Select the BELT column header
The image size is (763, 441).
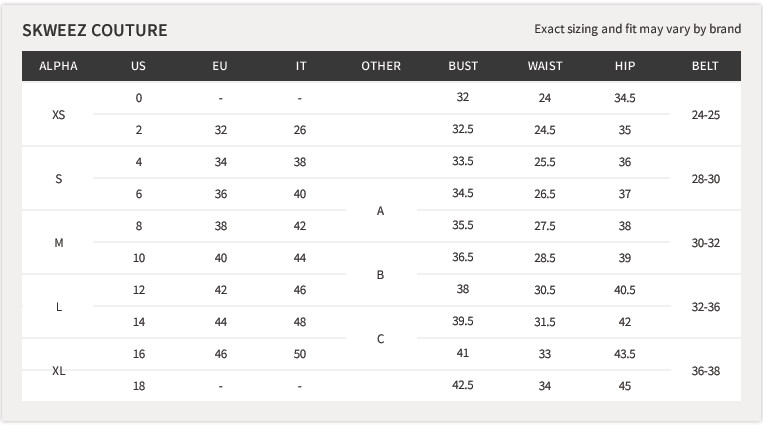pos(705,66)
